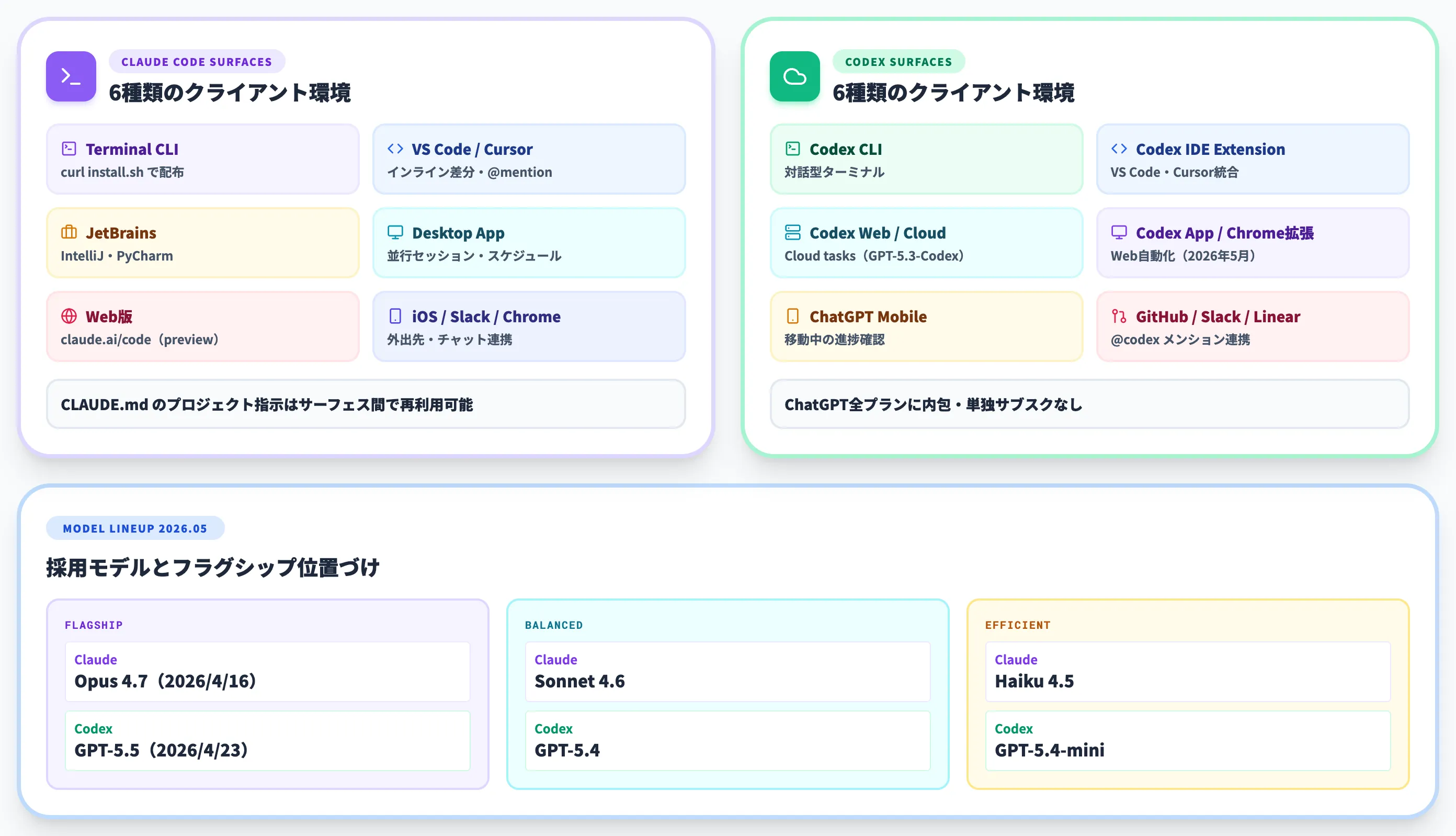This screenshot has height=836, width=1456.
Task: Click the GitHub / Slack / Linear pull-request icon
Action: (x=1119, y=317)
